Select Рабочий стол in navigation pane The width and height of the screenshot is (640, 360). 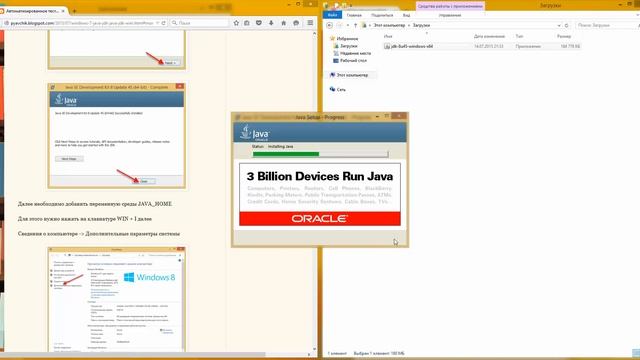coord(353,60)
